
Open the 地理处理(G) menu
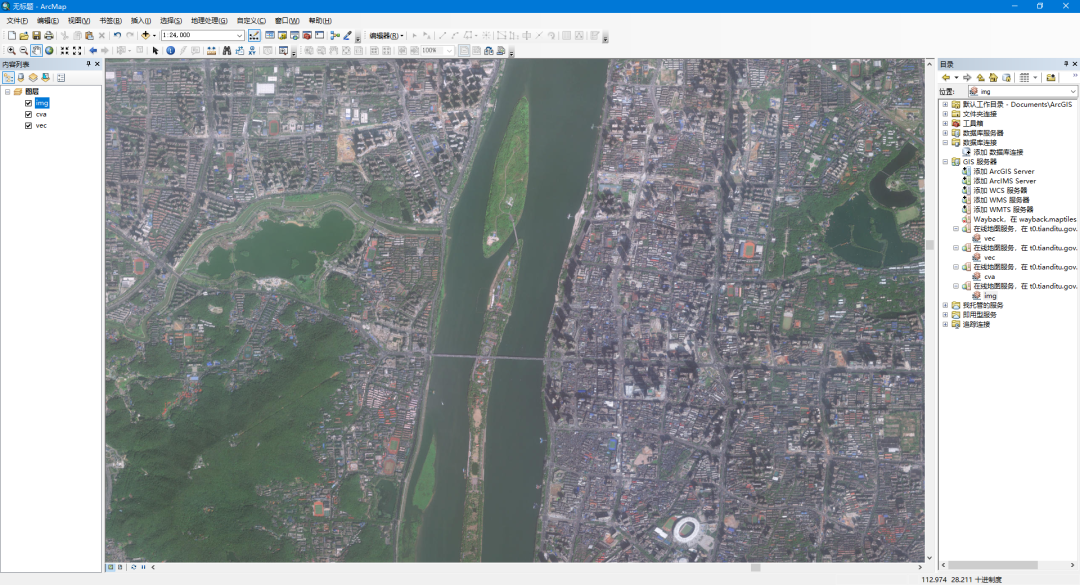tap(209, 21)
